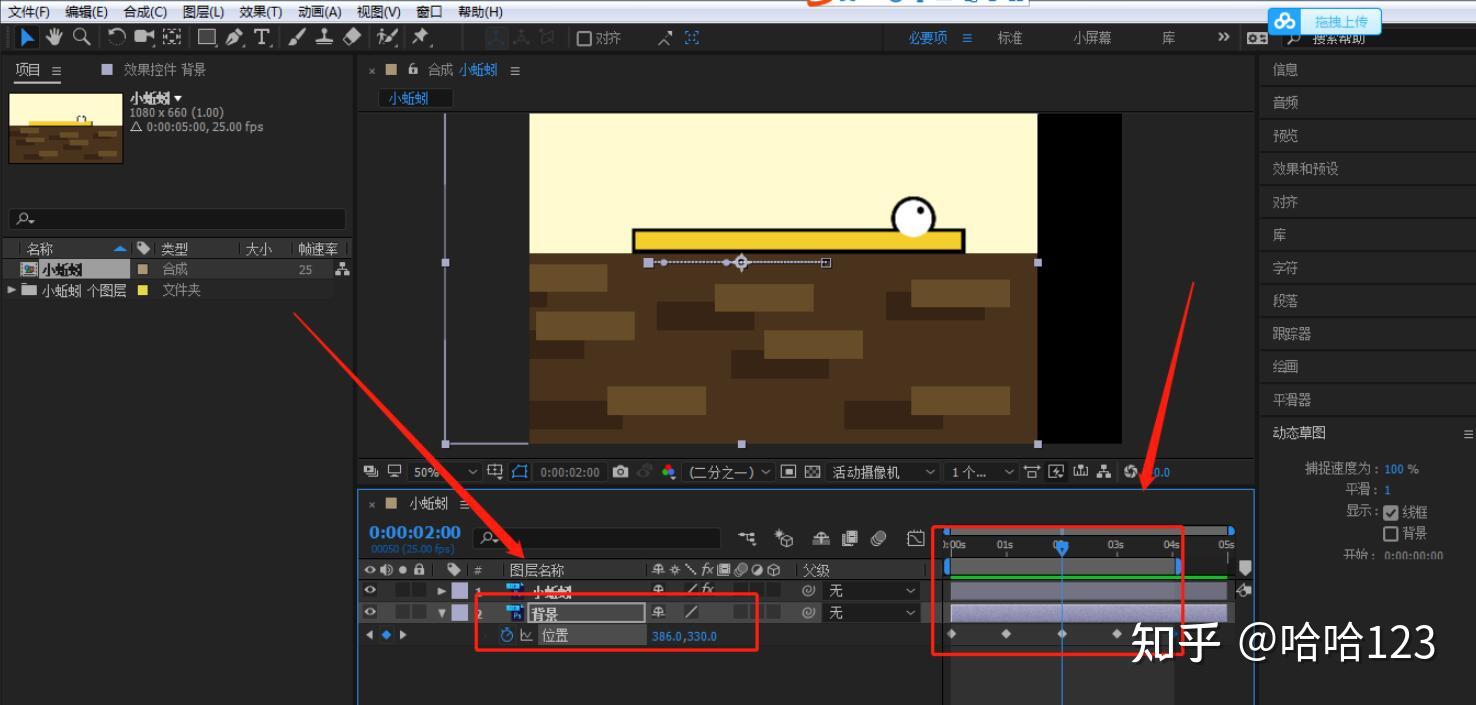The width and height of the screenshot is (1476, 705).
Task: Go to the previous keyframe arrow
Action: coord(369,635)
